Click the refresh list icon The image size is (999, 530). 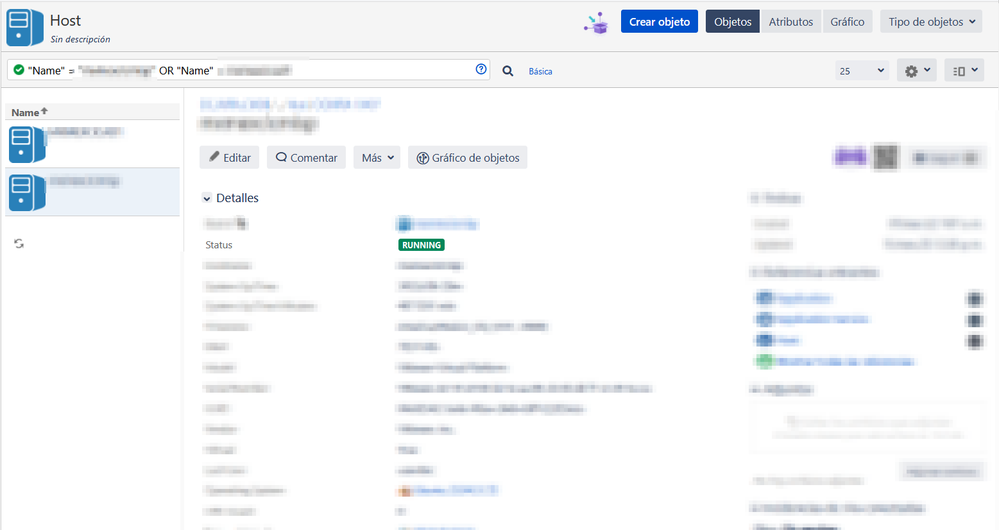[x=19, y=243]
